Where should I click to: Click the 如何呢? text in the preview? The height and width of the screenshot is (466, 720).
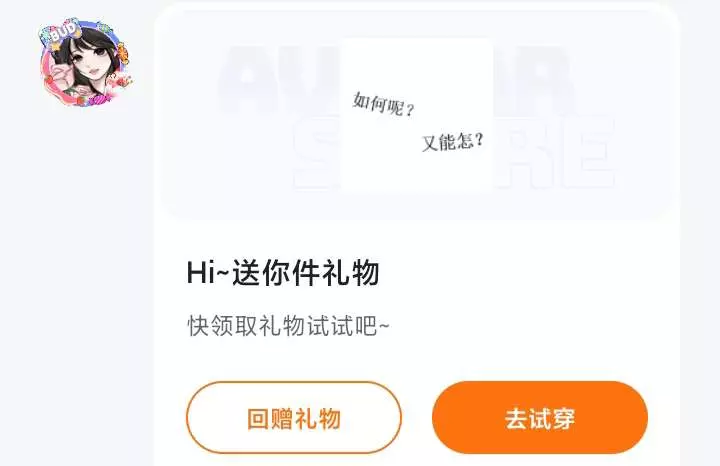tap(383, 104)
